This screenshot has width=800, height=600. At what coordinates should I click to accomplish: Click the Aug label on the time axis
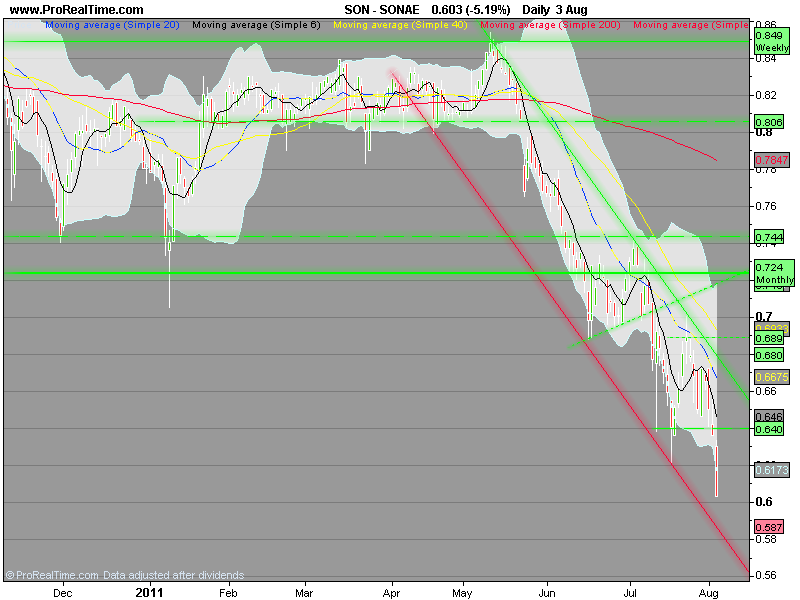pyautogui.click(x=708, y=593)
